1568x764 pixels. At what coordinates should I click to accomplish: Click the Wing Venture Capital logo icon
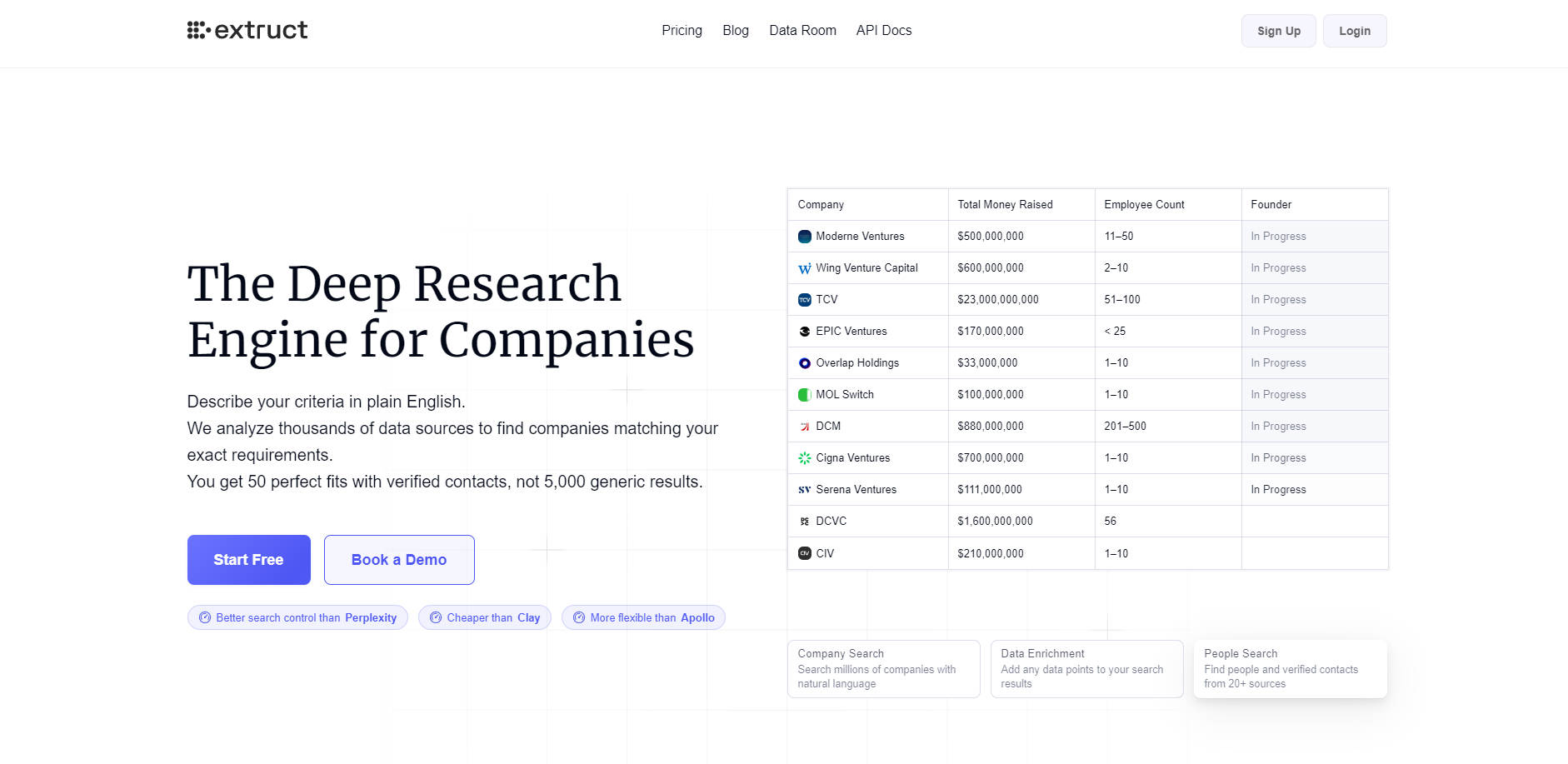click(804, 268)
